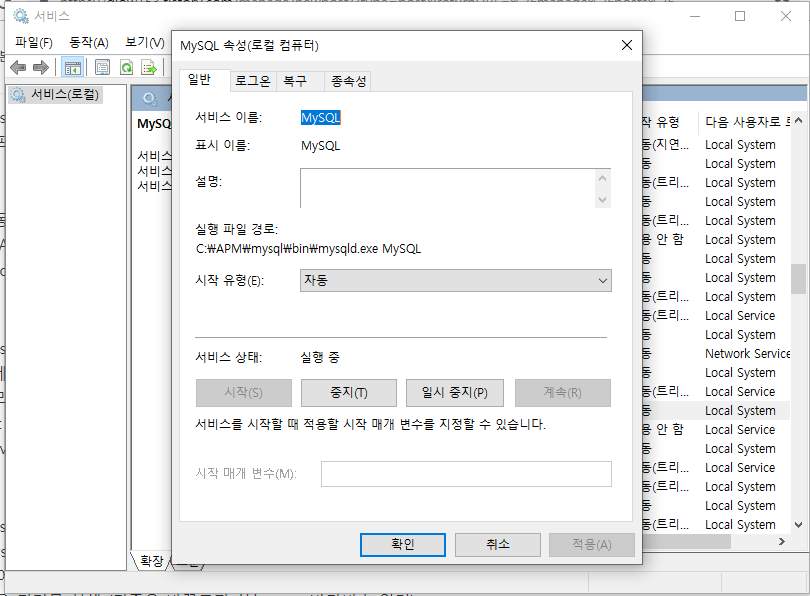Click the 취소 button
The height and width of the screenshot is (596, 810).
coord(497,544)
